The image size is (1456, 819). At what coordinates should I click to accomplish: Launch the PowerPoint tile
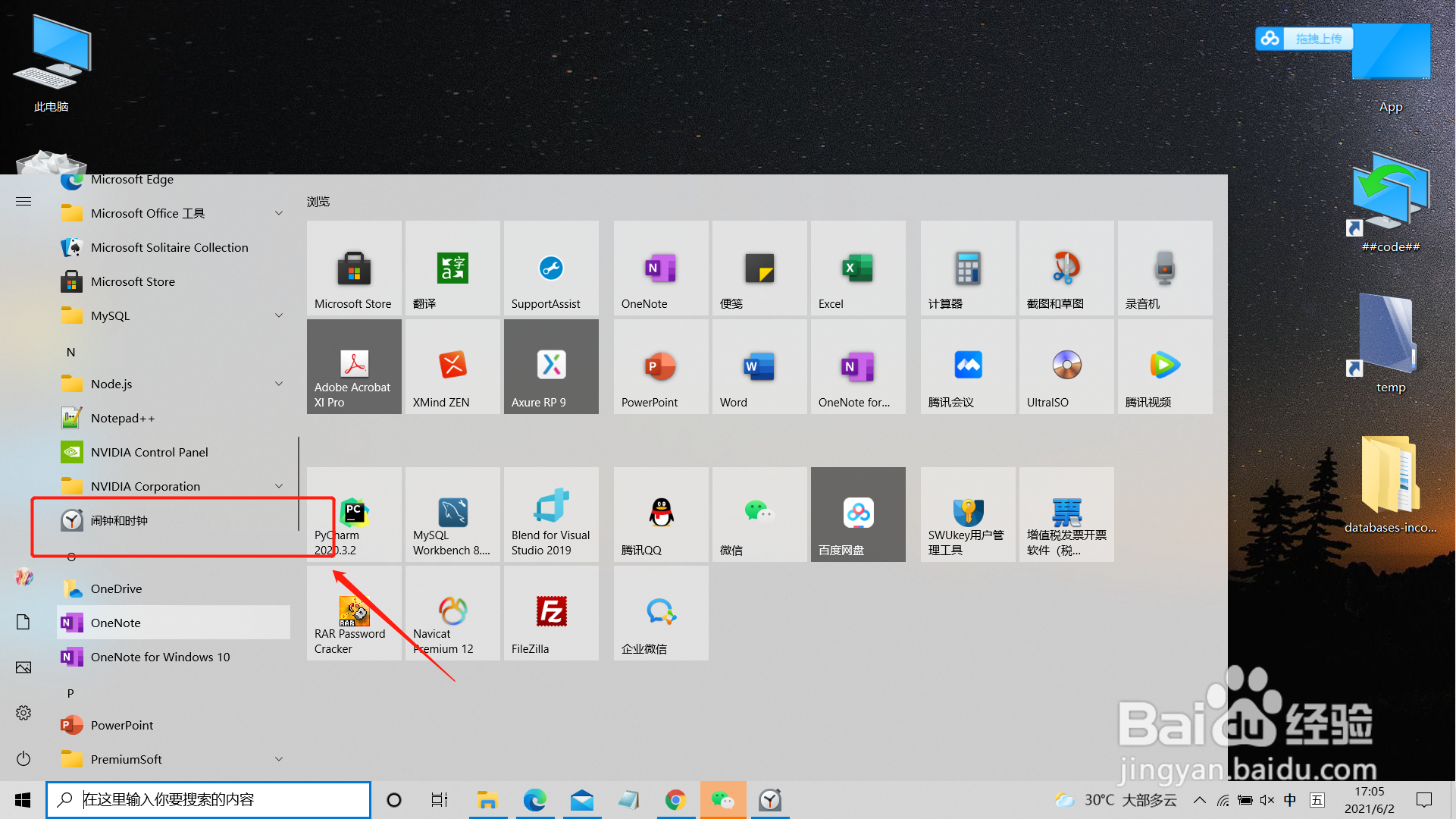pos(661,366)
